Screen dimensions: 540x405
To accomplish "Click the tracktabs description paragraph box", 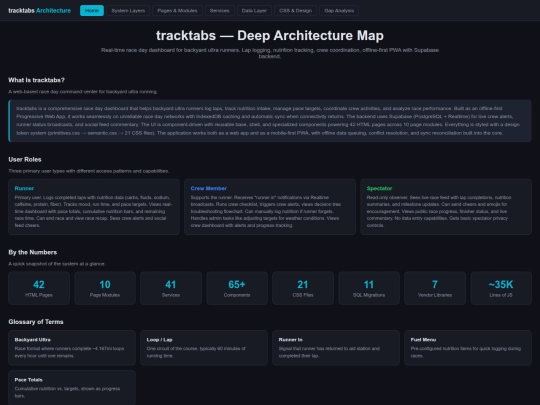I will pos(270,121).
